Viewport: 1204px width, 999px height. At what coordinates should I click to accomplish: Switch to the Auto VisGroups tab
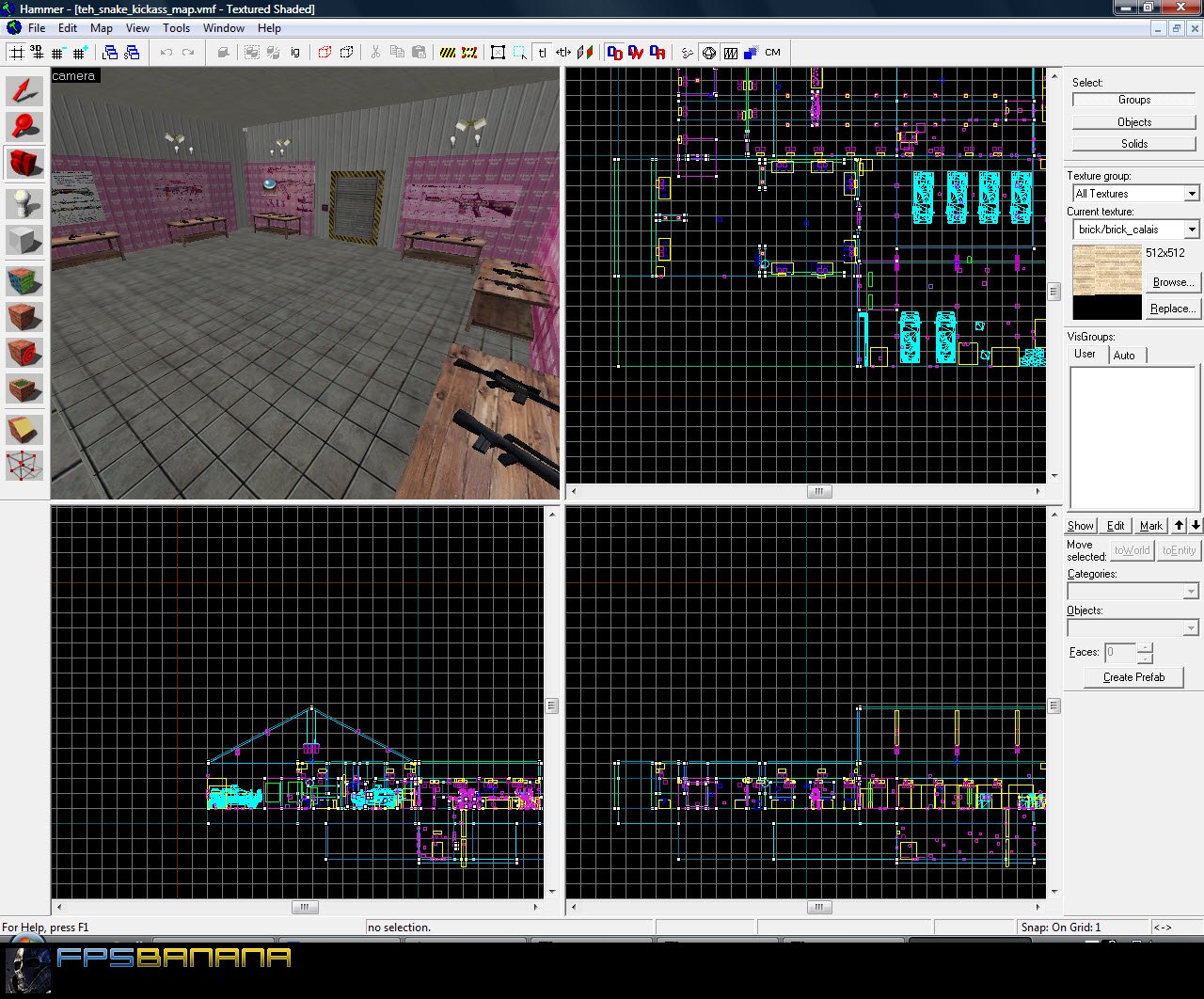click(1126, 355)
